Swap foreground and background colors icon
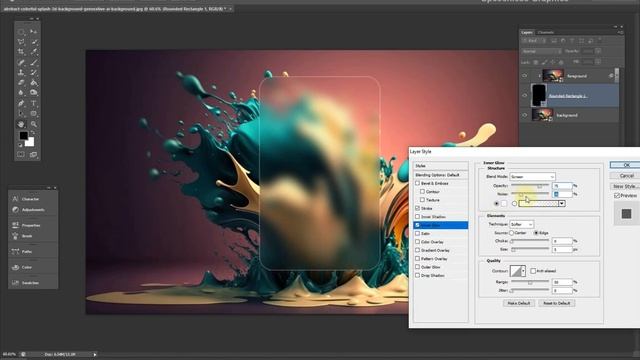 point(33,132)
